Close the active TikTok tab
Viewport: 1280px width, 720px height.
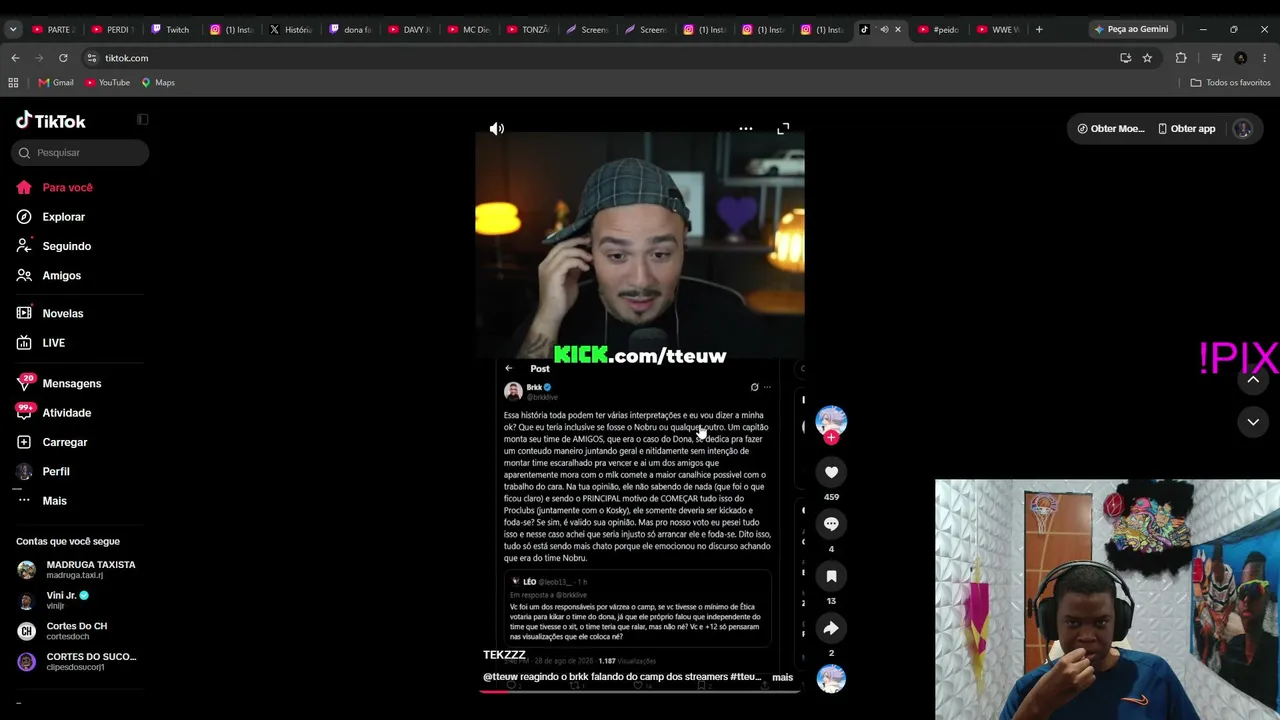898,30
